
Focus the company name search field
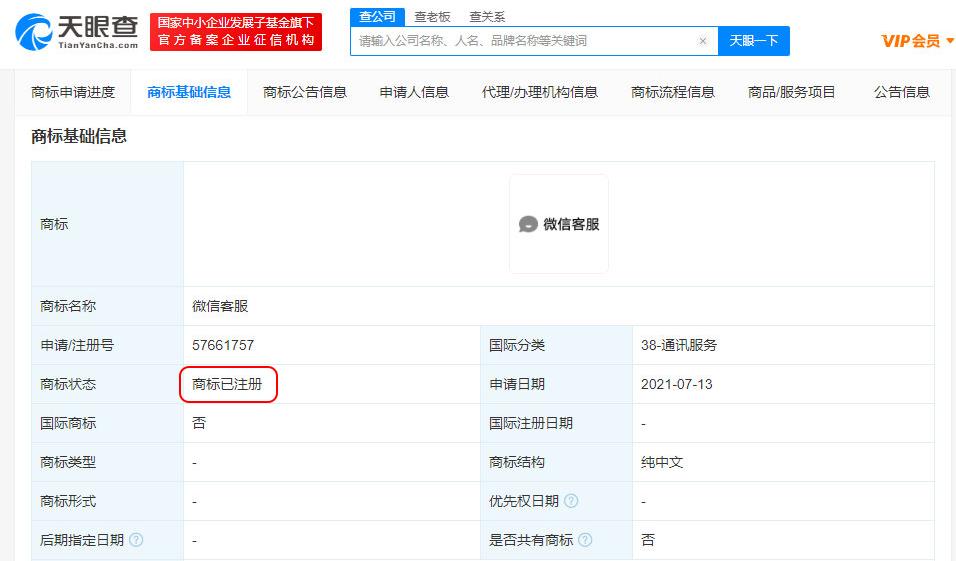(x=525, y=41)
